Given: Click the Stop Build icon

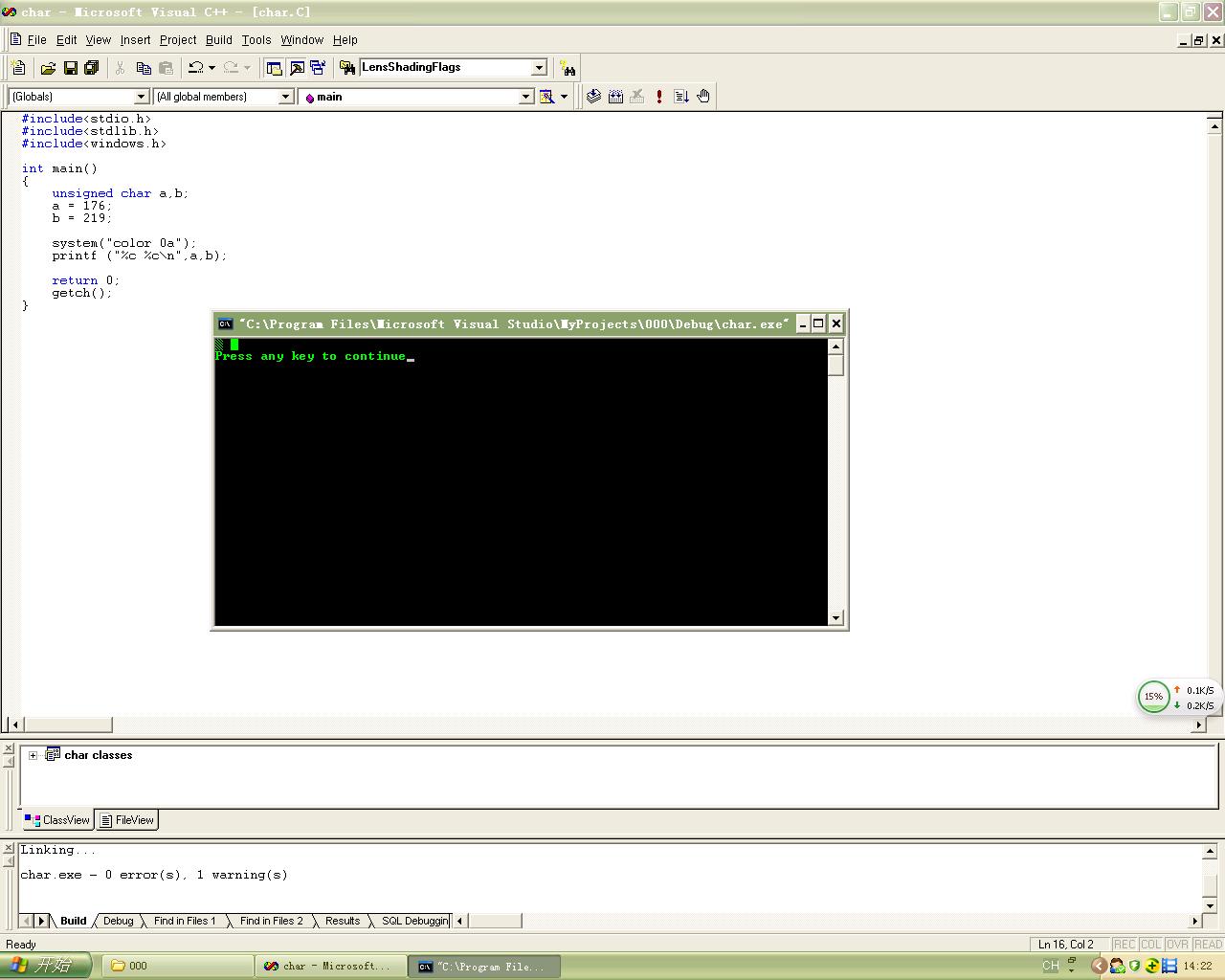Looking at the screenshot, I should 637,97.
